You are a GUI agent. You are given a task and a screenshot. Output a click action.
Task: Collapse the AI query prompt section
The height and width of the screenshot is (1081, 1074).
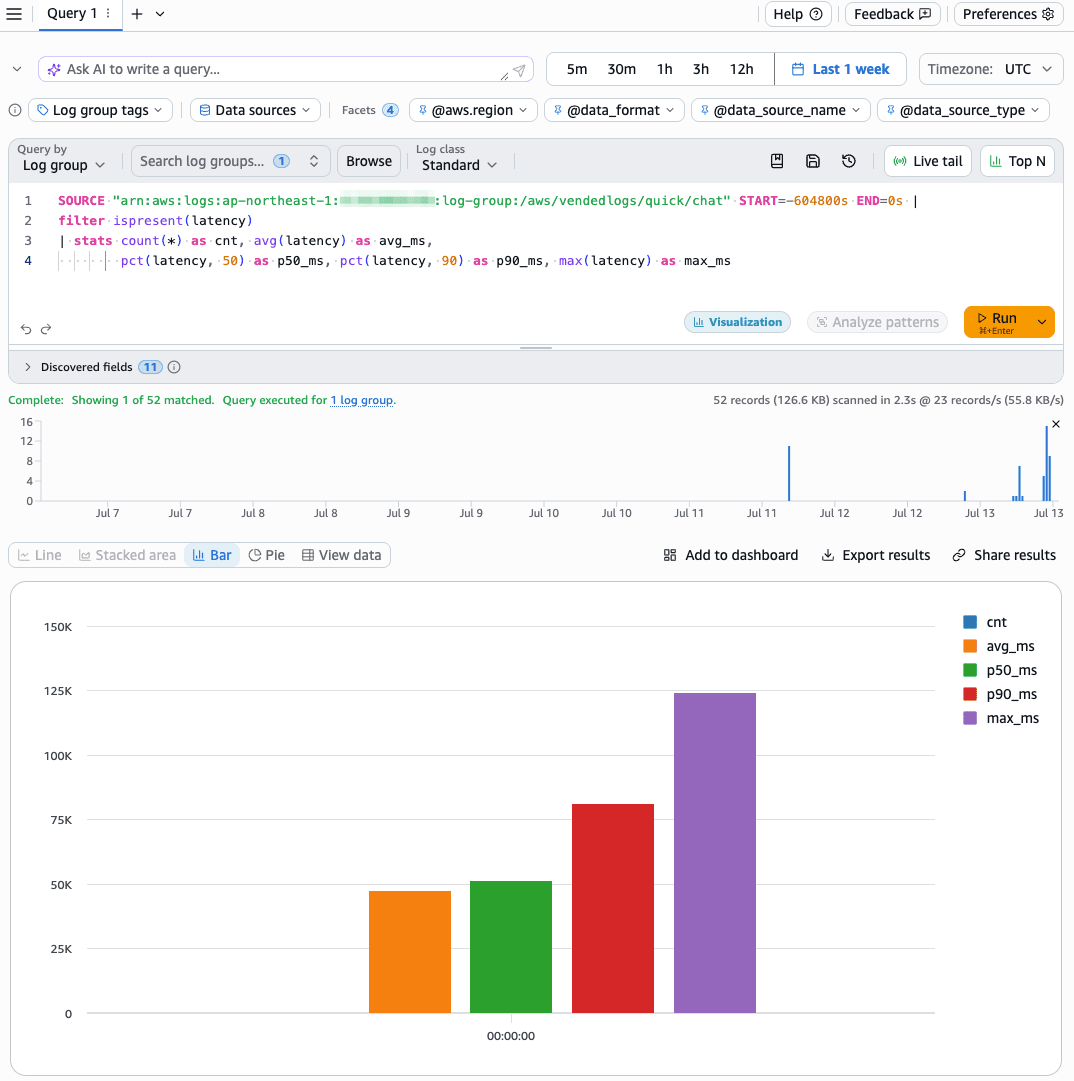click(17, 69)
